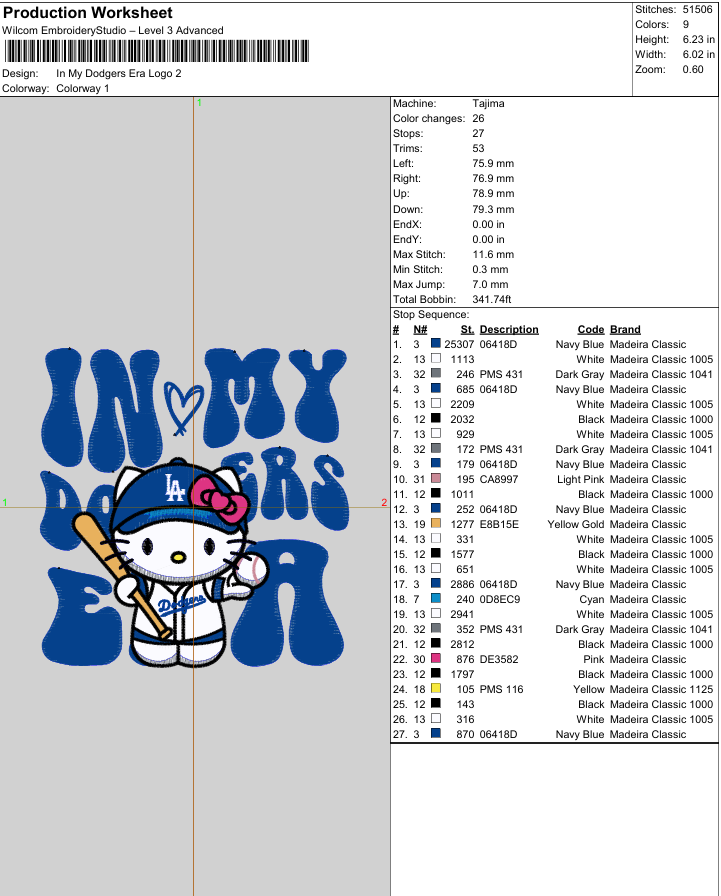Select the Tajima machine value
The image size is (721, 896).
click(x=488, y=103)
